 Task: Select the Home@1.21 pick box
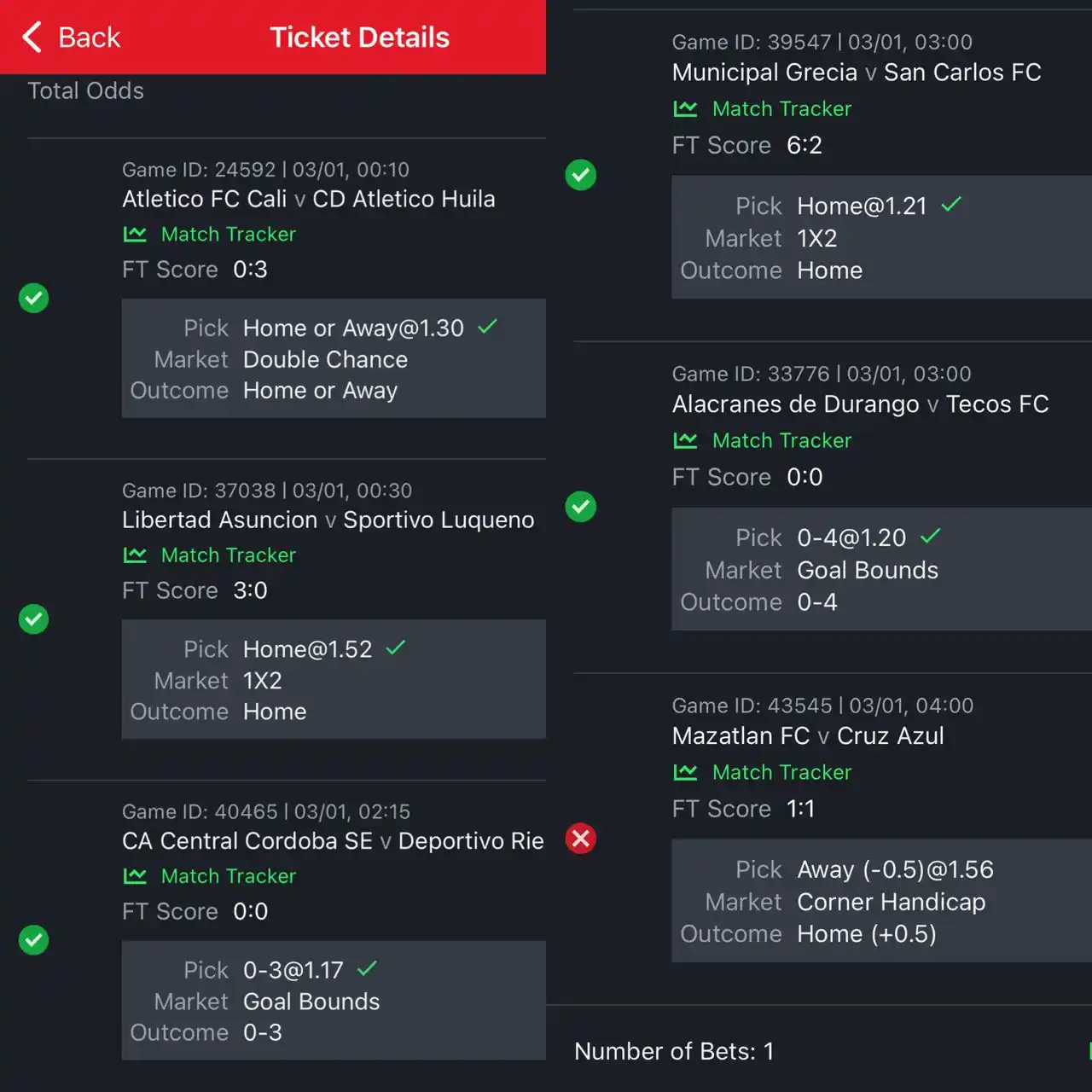[x=882, y=237]
